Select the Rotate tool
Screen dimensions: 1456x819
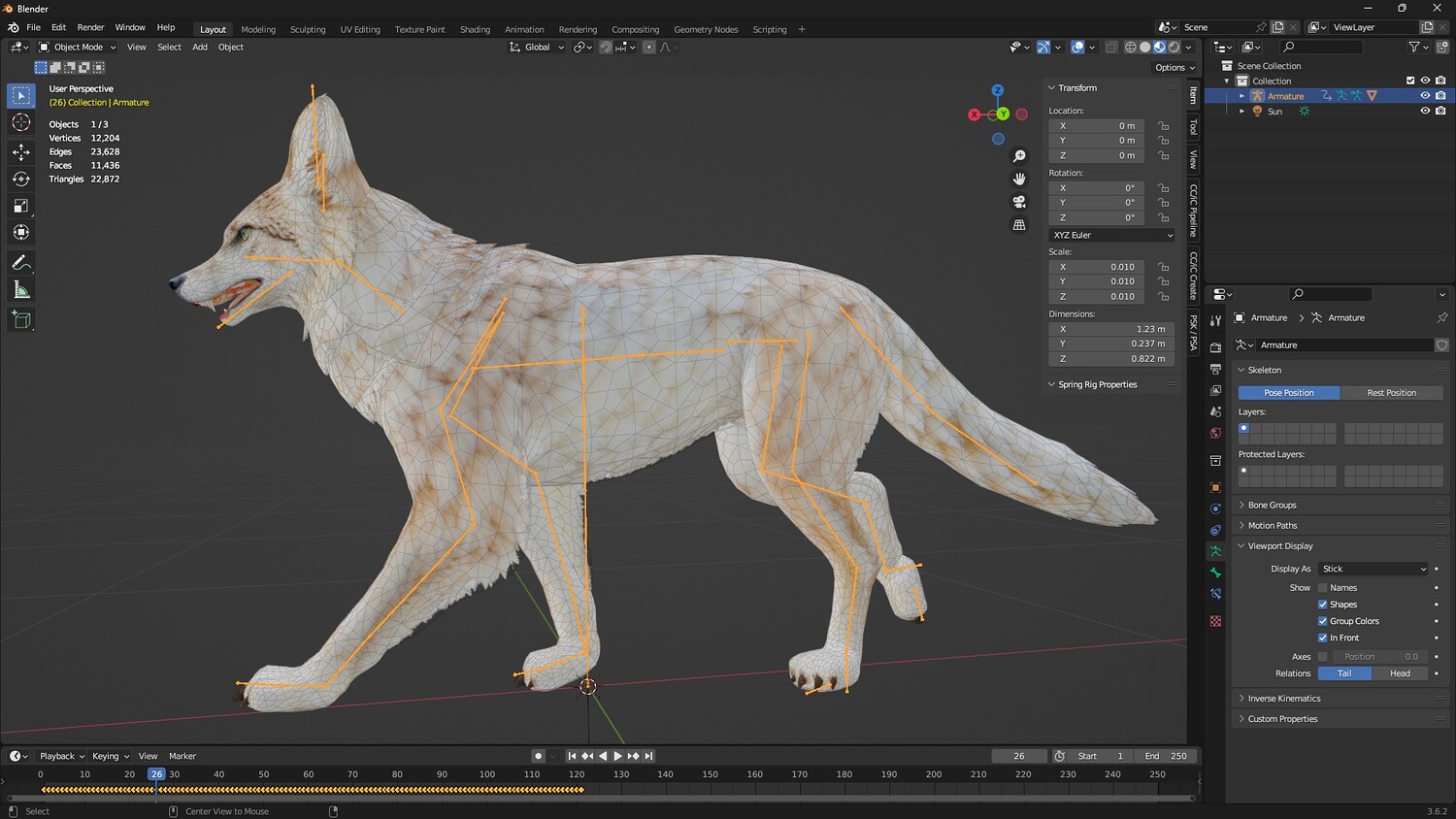click(x=20, y=179)
